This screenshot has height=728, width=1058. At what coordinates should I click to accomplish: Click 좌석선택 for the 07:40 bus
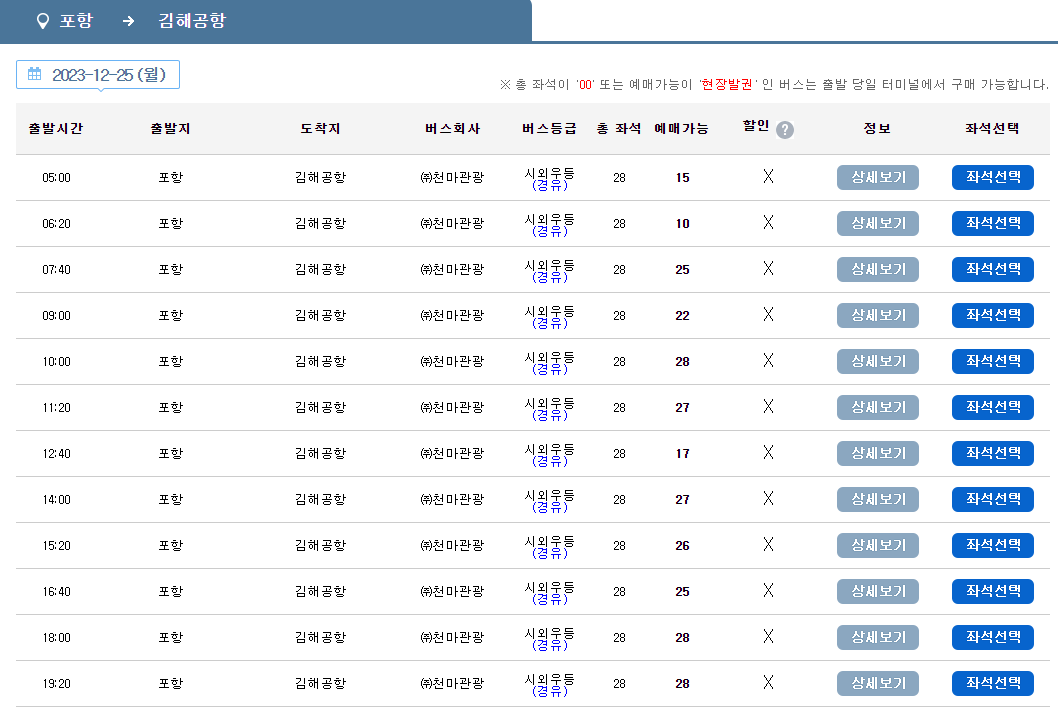[x=993, y=269]
